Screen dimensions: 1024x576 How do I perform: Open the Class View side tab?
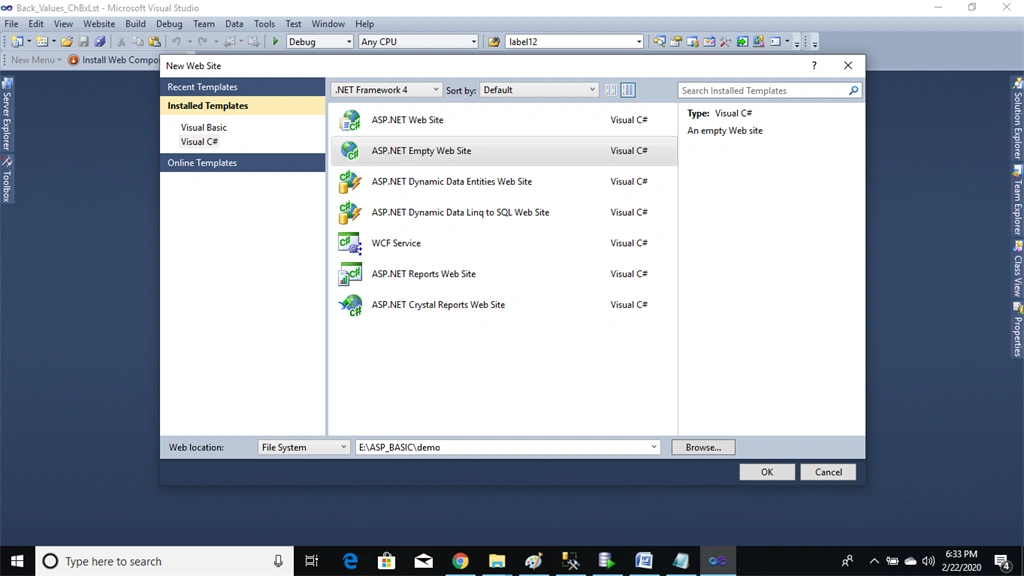point(1017,269)
